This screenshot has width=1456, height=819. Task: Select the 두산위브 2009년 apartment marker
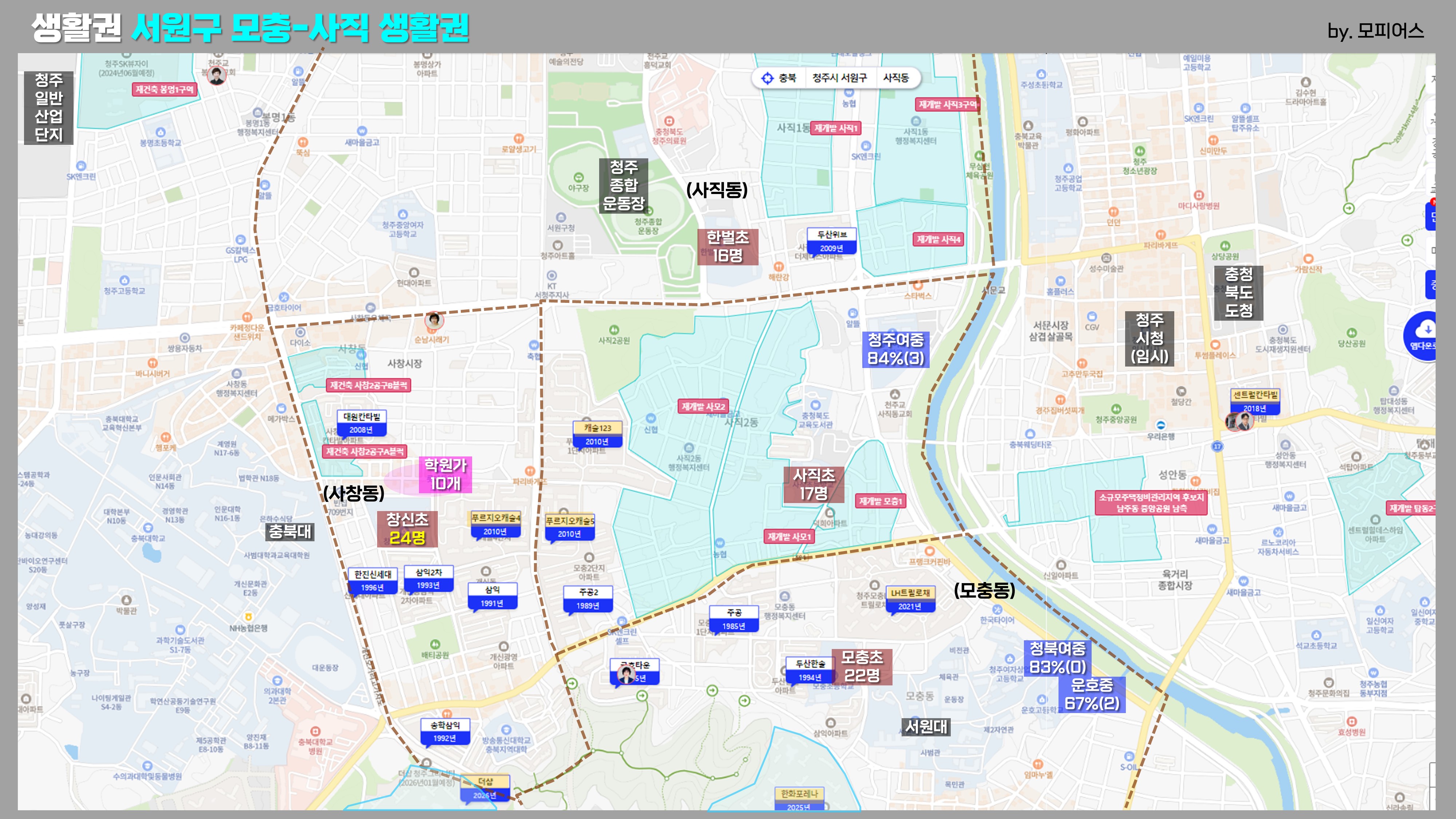pyautogui.click(x=831, y=241)
